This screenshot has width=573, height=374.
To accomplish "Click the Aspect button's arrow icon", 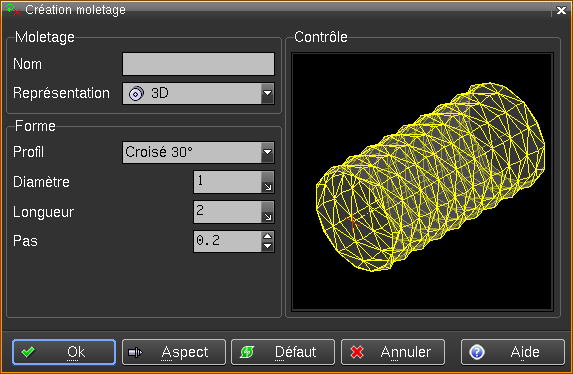I will tap(136, 352).
